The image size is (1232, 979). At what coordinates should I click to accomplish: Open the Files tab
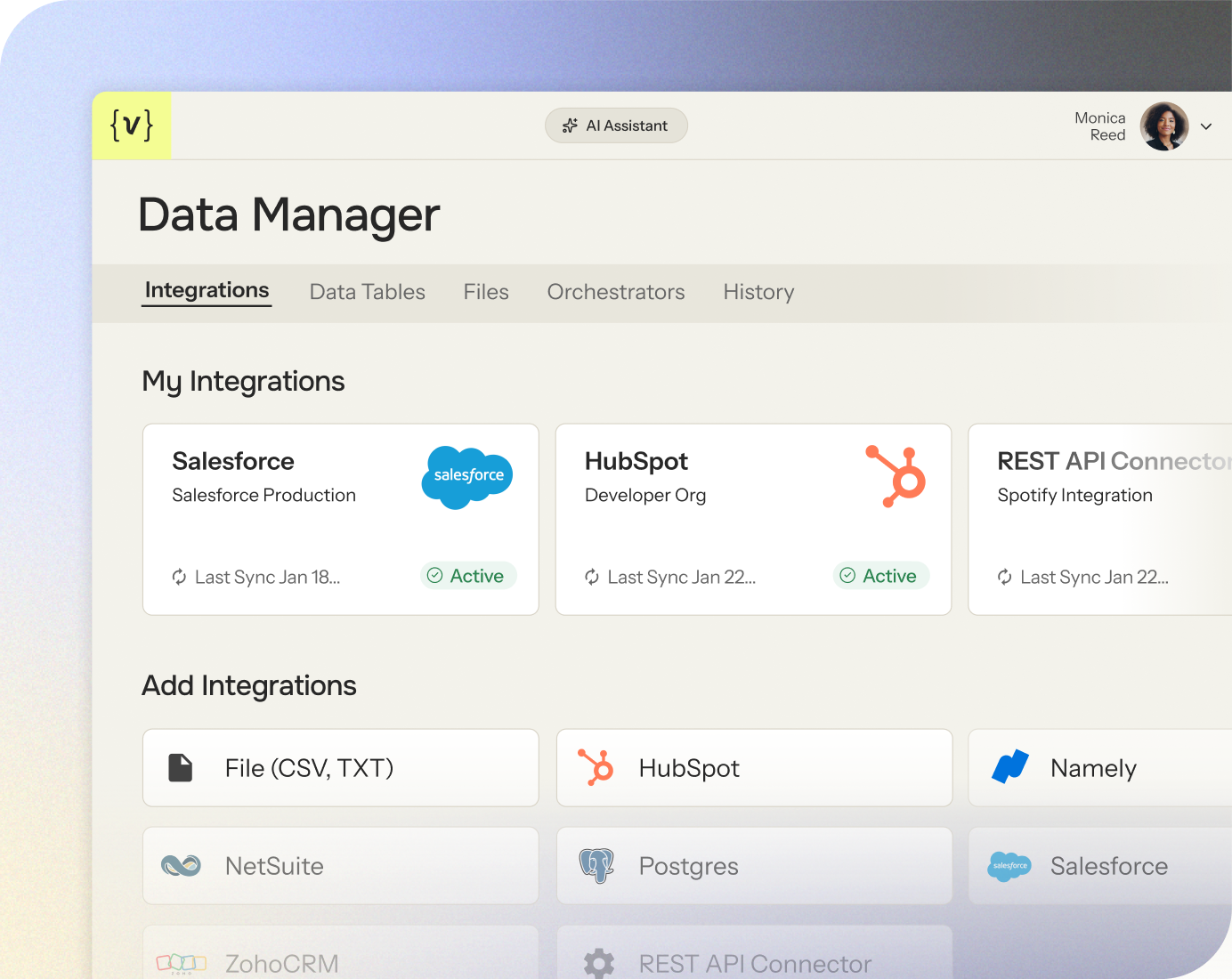pyautogui.click(x=486, y=292)
